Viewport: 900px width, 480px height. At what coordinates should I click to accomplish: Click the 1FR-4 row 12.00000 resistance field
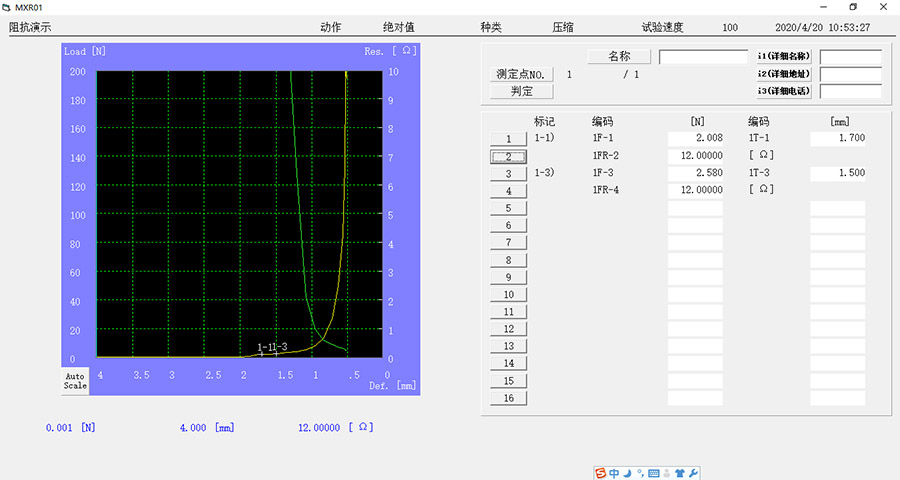click(695, 190)
